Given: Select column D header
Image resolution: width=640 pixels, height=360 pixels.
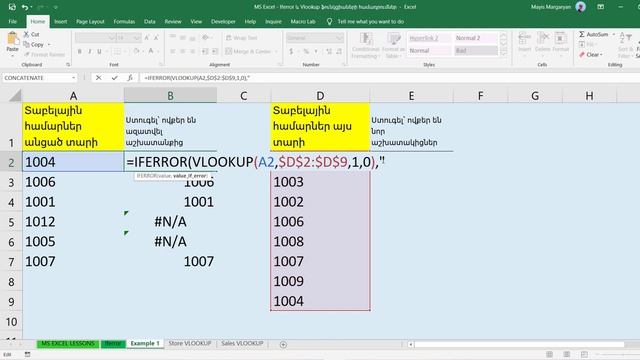Looking at the screenshot, I should pyautogui.click(x=320, y=96).
